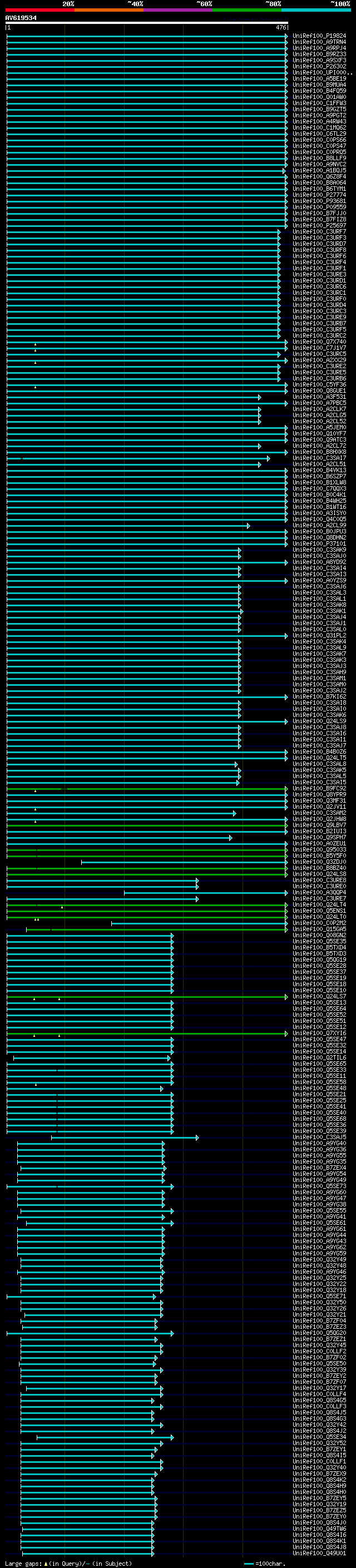
Task: Select the UniRef100_Q9ATC3 label
Action: [x=319, y=439]
